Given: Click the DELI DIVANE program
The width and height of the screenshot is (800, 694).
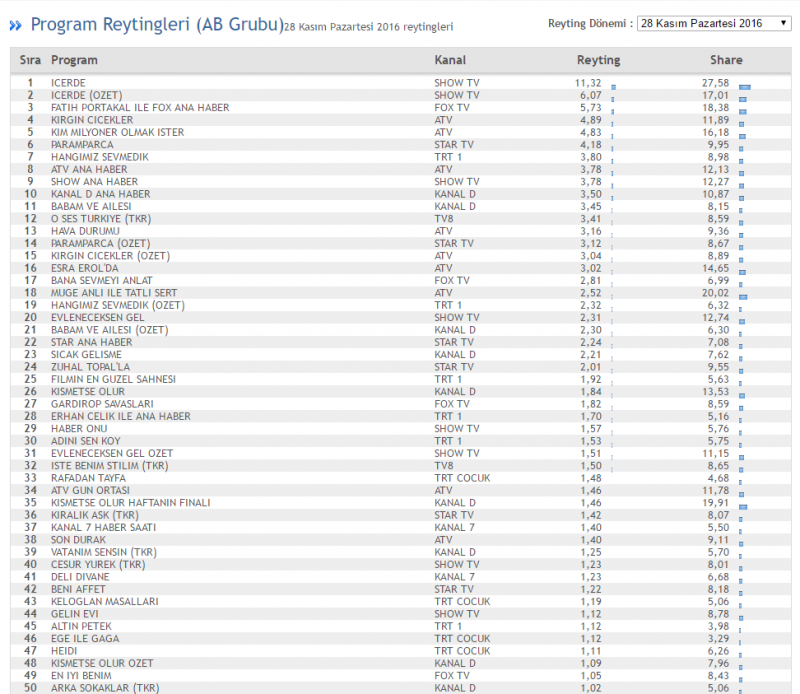Looking at the screenshot, I should [80, 577].
